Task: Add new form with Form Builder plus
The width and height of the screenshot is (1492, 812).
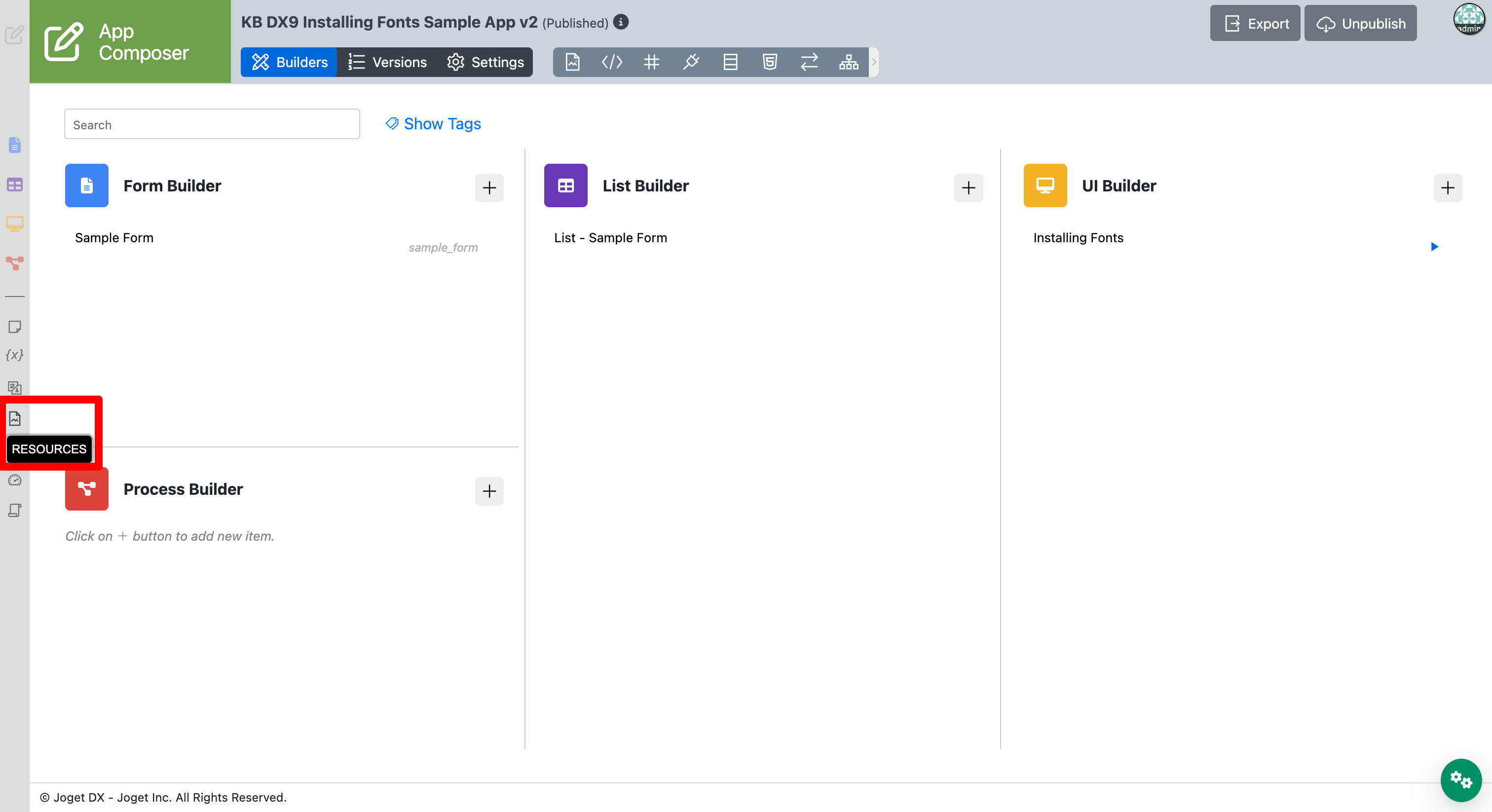Action: click(x=489, y=187)
